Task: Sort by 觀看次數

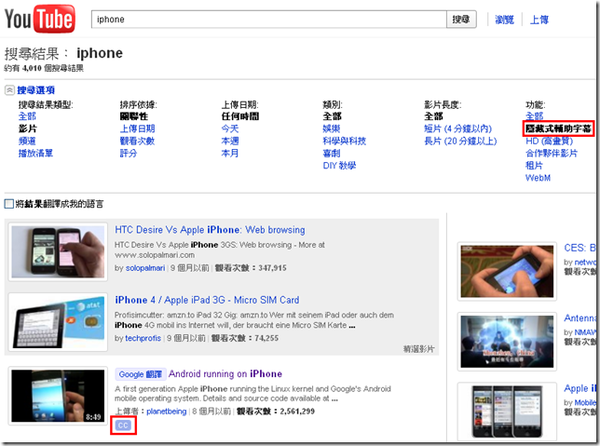Action: (137, 141)
